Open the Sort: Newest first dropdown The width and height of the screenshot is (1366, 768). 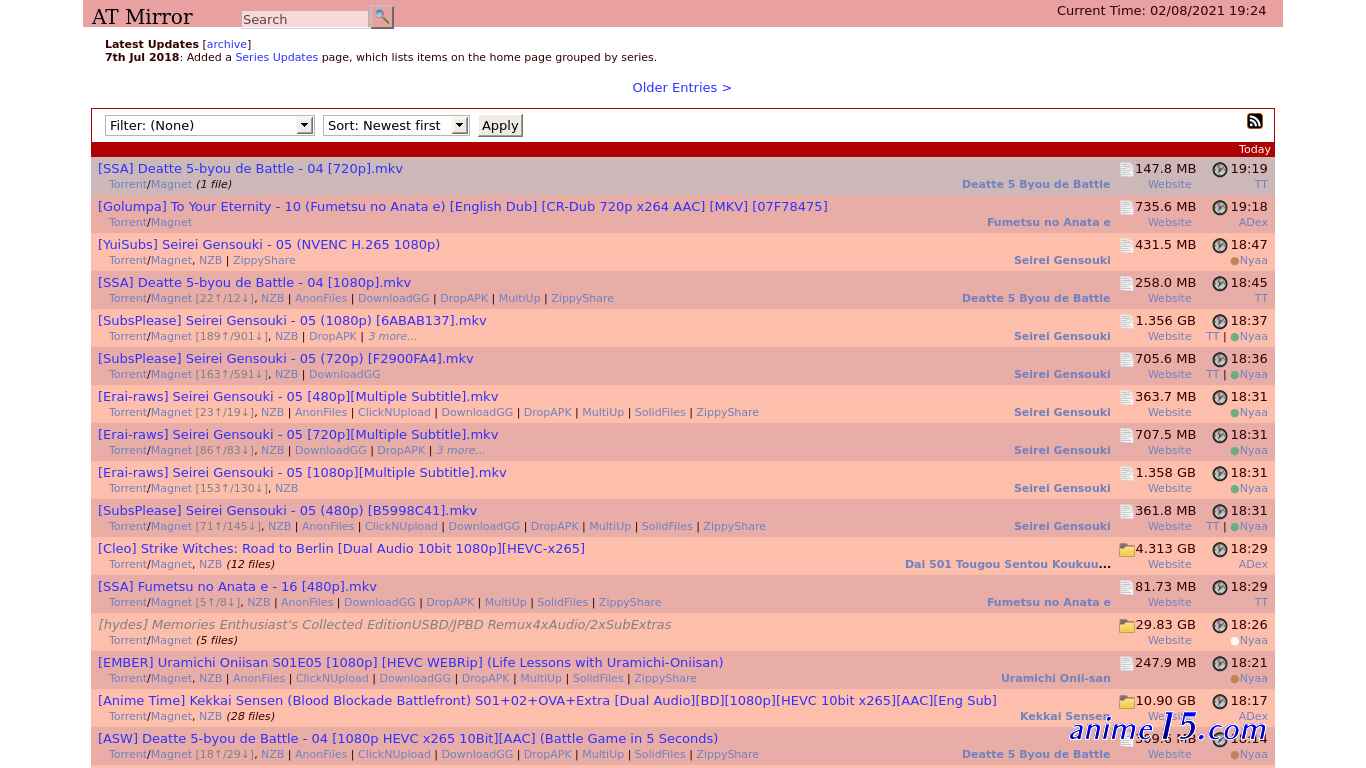coord(396,125)
